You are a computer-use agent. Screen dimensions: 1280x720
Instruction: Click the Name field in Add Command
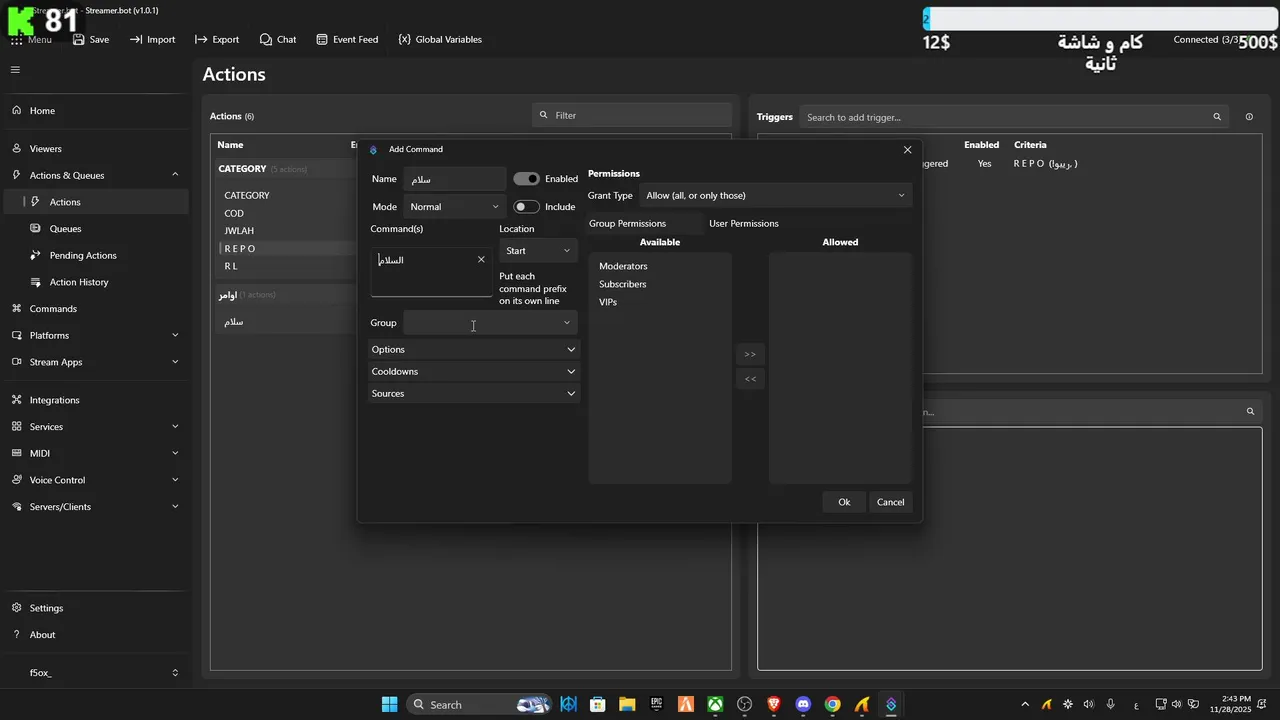[455, 179]
